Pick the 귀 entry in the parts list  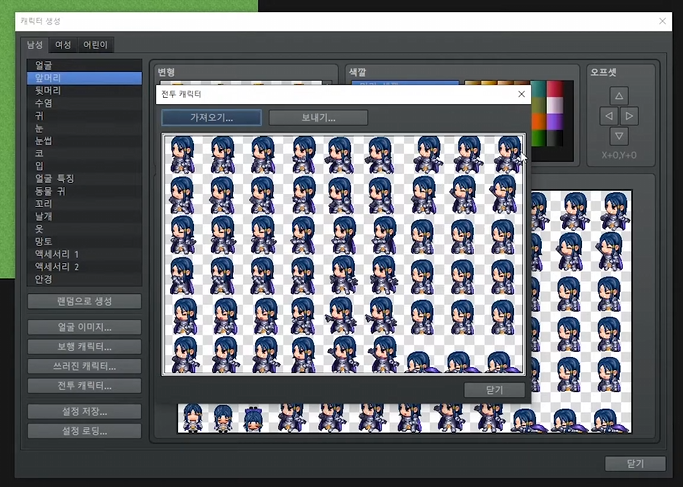pos(85,116)
